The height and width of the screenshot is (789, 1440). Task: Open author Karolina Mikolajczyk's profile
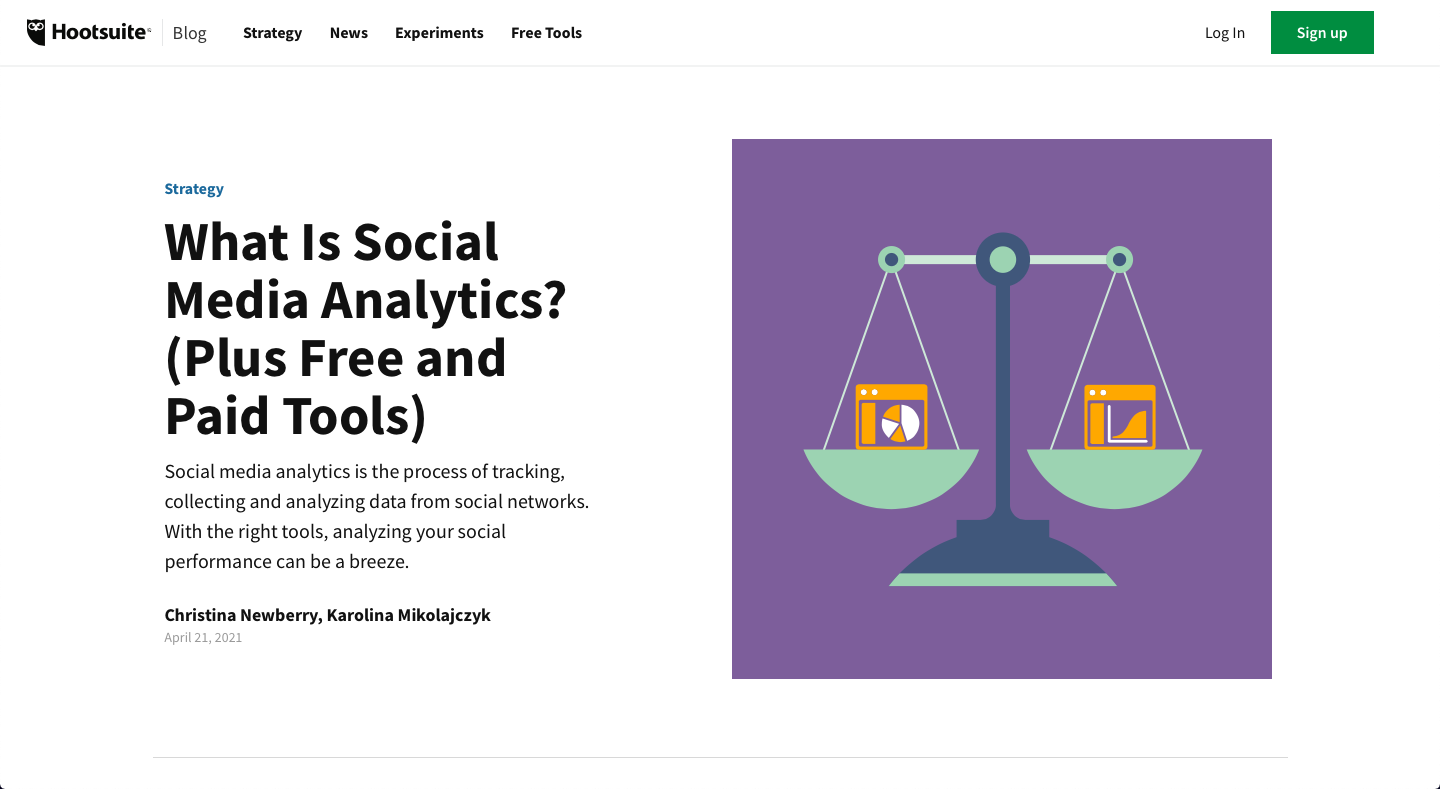408,615
